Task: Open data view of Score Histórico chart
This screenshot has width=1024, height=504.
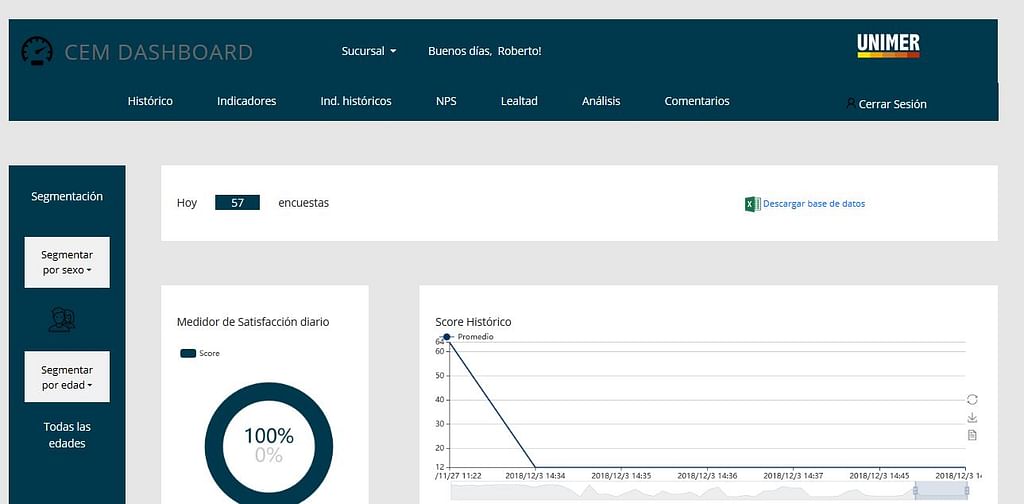Action: [972, 435]
